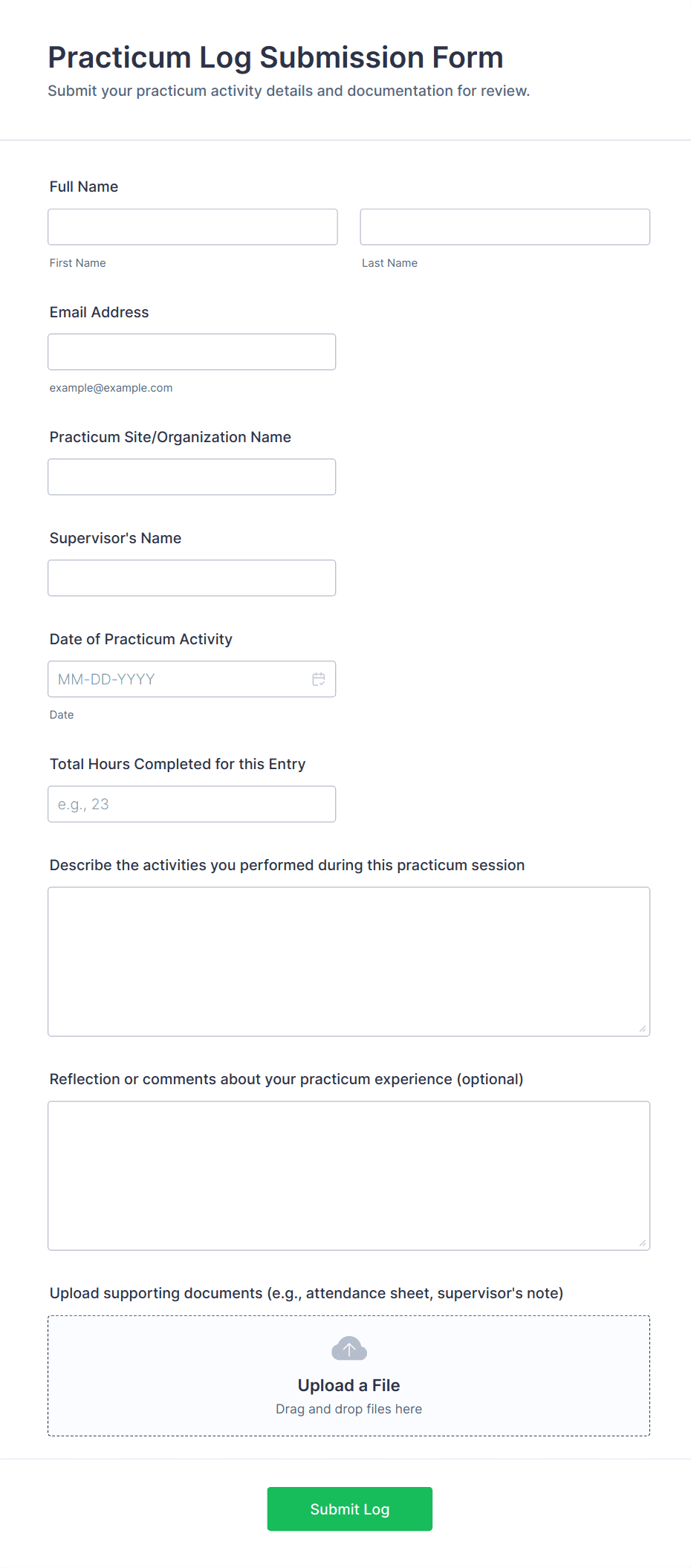Grab the reflection comments textarea resize handle

pos(642,1243)
